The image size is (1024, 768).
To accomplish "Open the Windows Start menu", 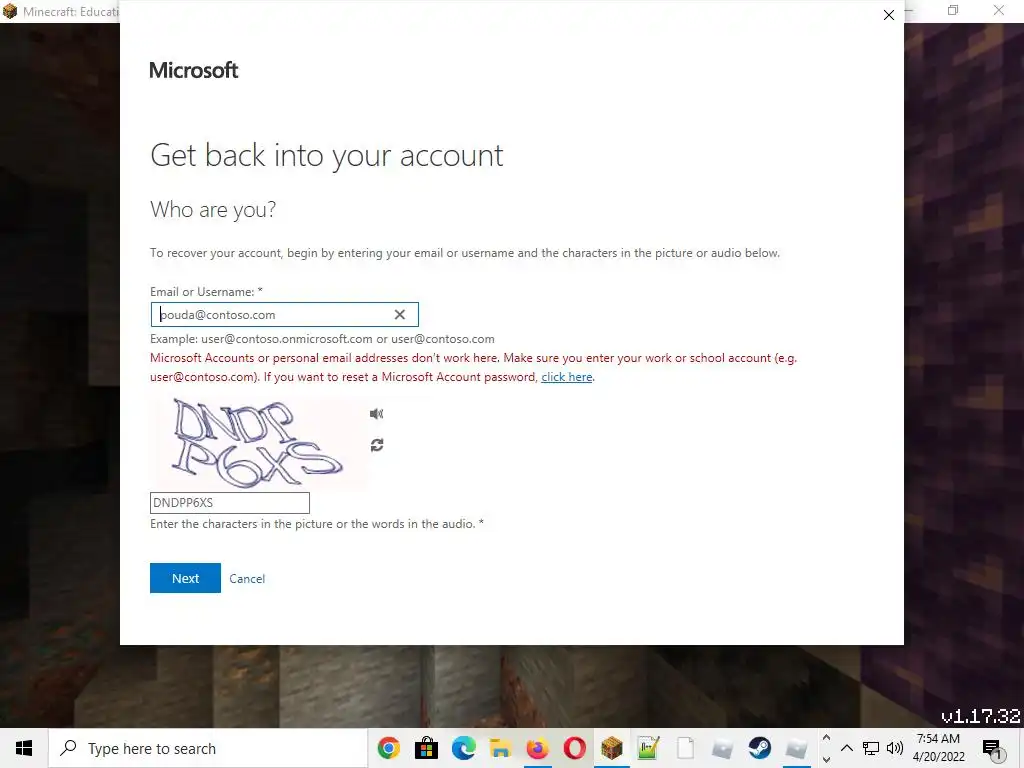I will click(x=24, y=748).
